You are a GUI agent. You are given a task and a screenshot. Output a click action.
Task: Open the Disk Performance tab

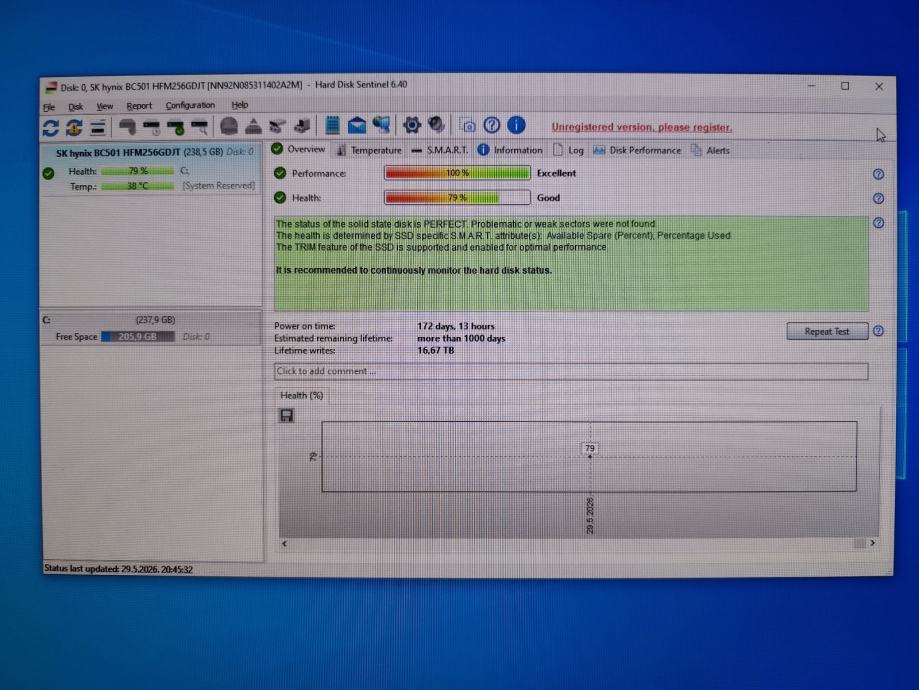coord(637,151)
